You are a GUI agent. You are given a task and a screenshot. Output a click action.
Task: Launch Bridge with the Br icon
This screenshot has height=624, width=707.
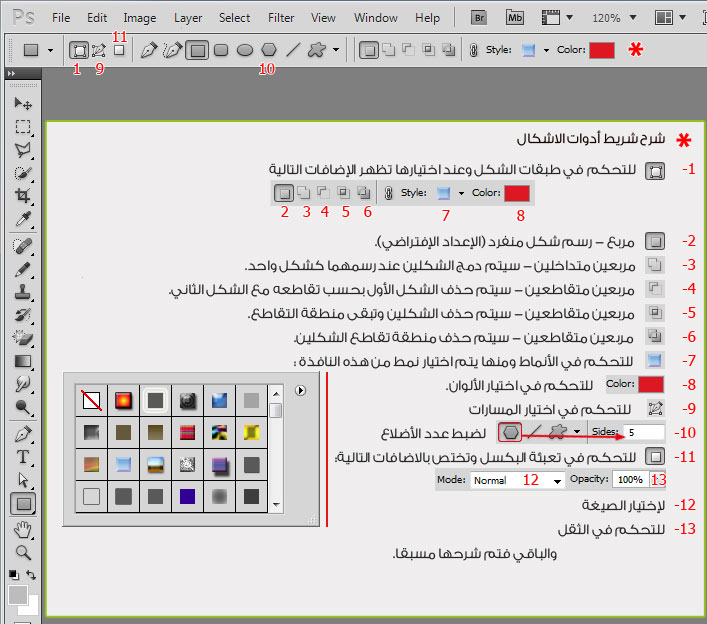pyautogui.click(x=479, y=18)
